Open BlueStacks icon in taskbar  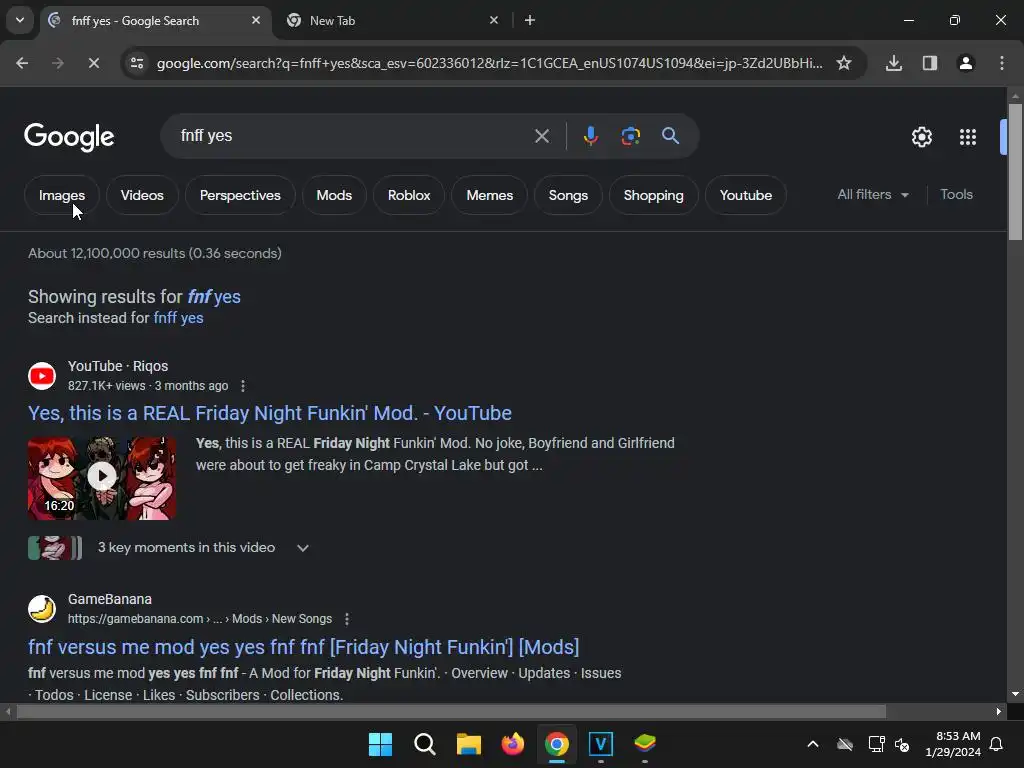645,744
